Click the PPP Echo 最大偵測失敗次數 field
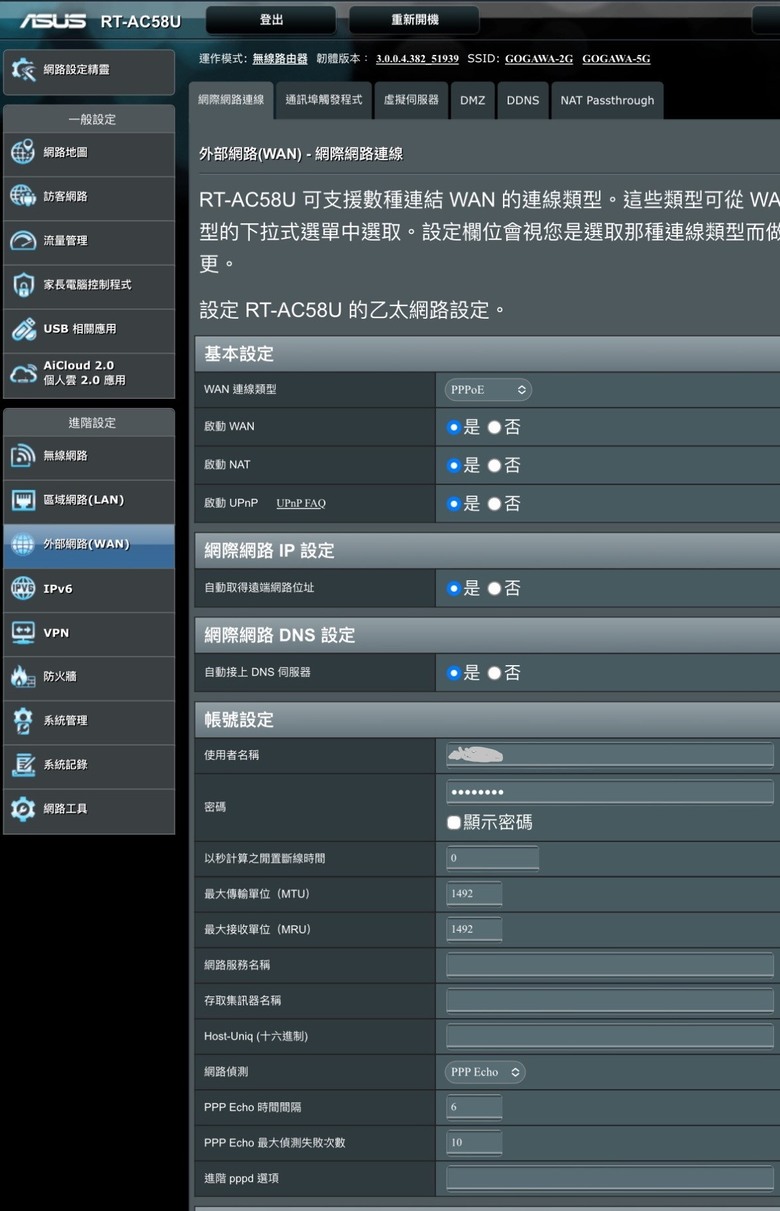Viewport: 780px width, 1211px height. click(474, 1143)
